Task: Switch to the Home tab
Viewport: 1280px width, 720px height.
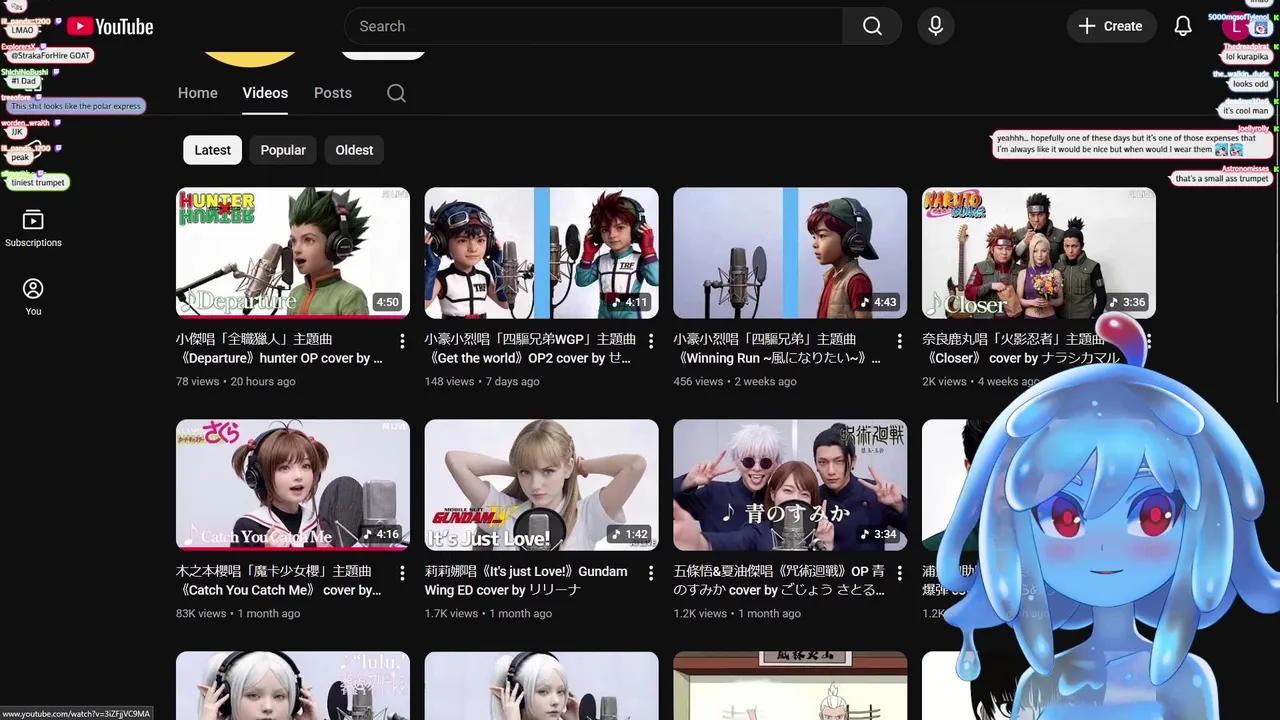Action: (x=198, y=93)
